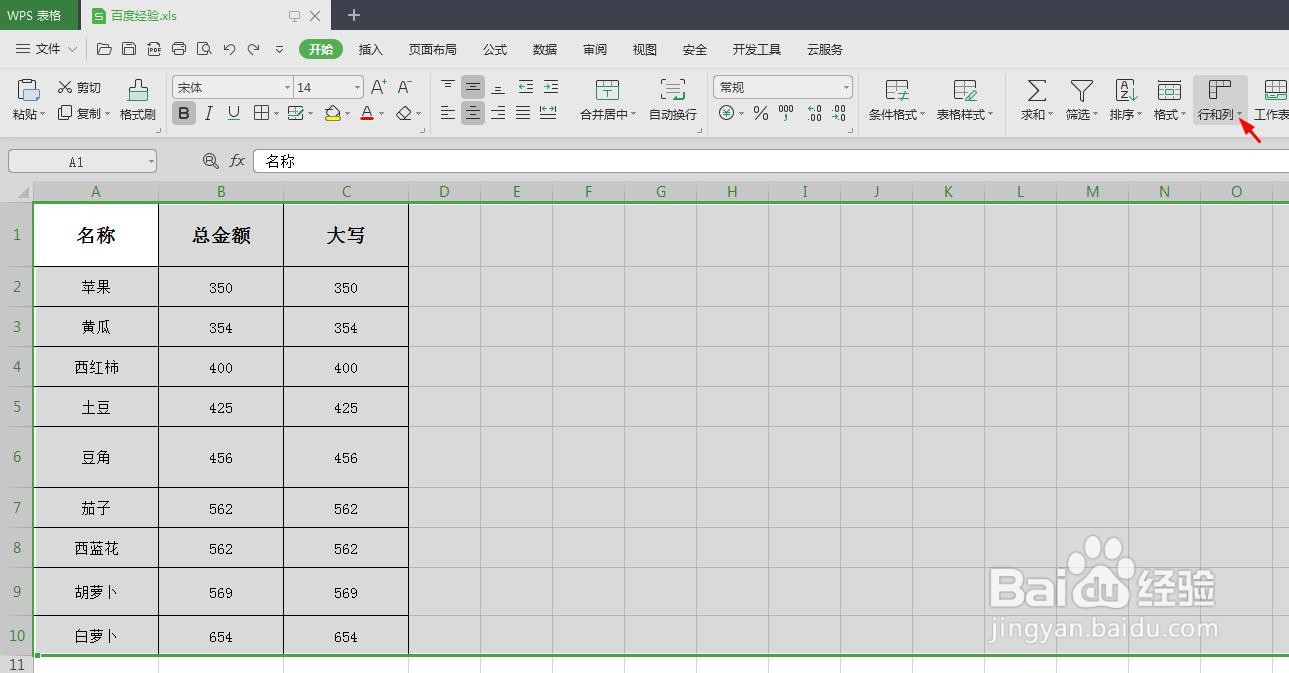This screenshot has width=1289, height=673.
Task: Toggle underline formatting
Action: coord(234,113)
